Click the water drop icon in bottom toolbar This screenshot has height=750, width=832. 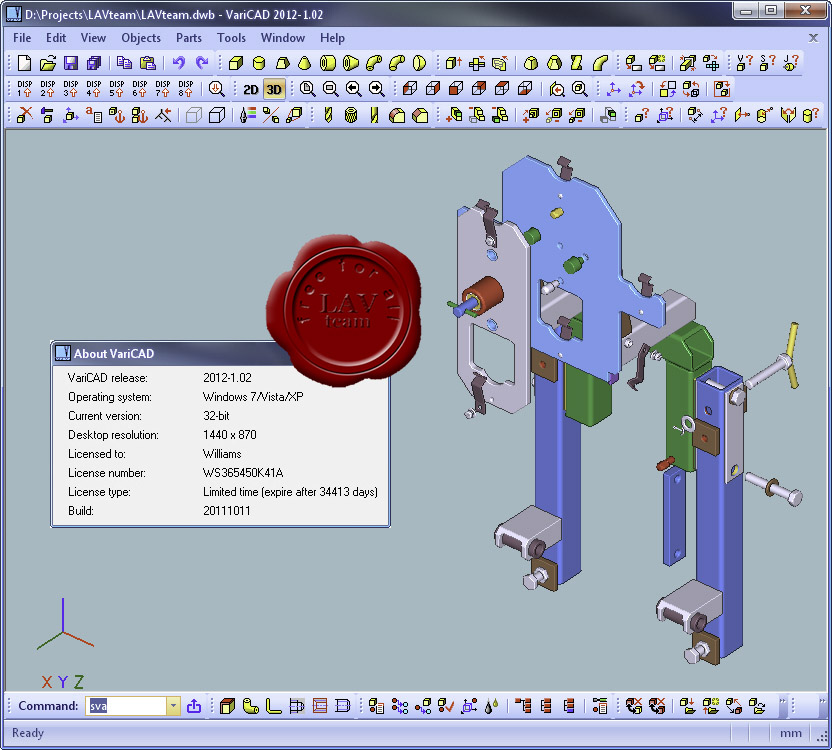click(x=492, y=706)
